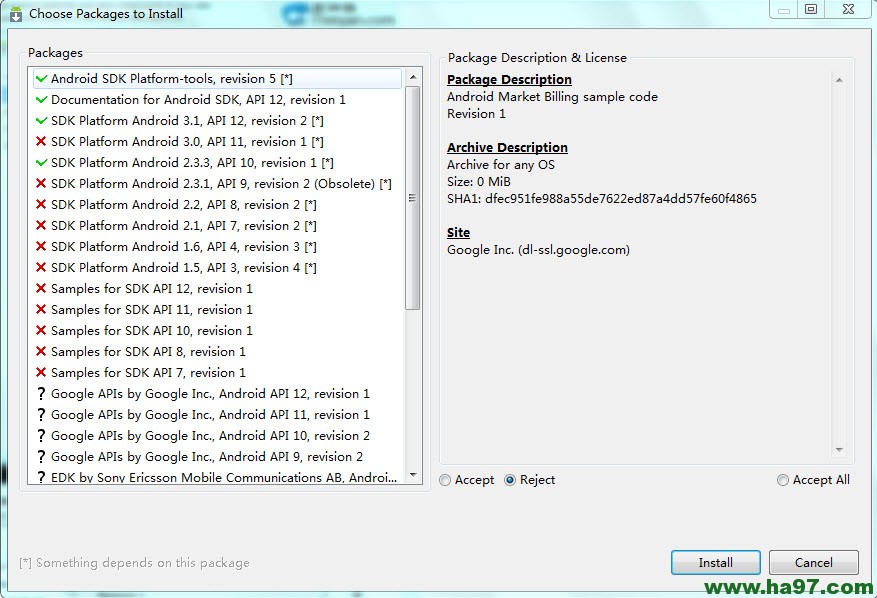
Task: Select EDK by Sony Ericsson Mobile Communications entry
Action: coord(223,478)
